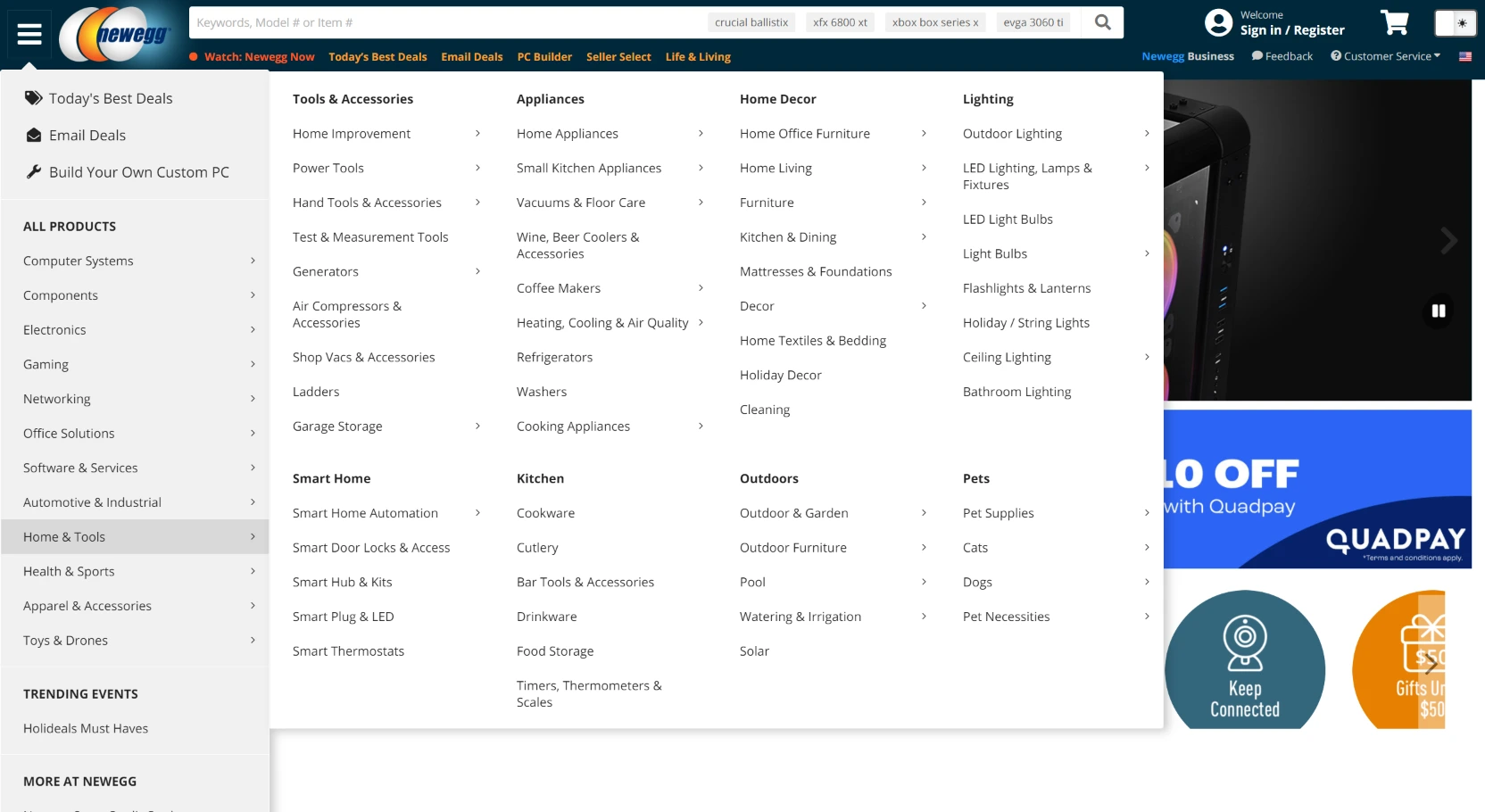Click the Keep Connected webcam circle
1485x812 pixels.
tap(1244, 660)
